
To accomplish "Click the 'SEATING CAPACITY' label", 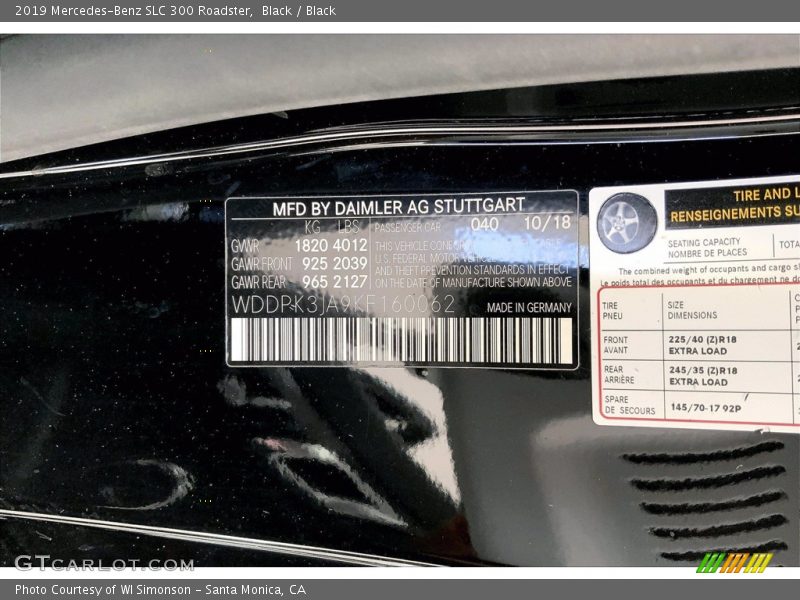I will [x=704, y=242].
